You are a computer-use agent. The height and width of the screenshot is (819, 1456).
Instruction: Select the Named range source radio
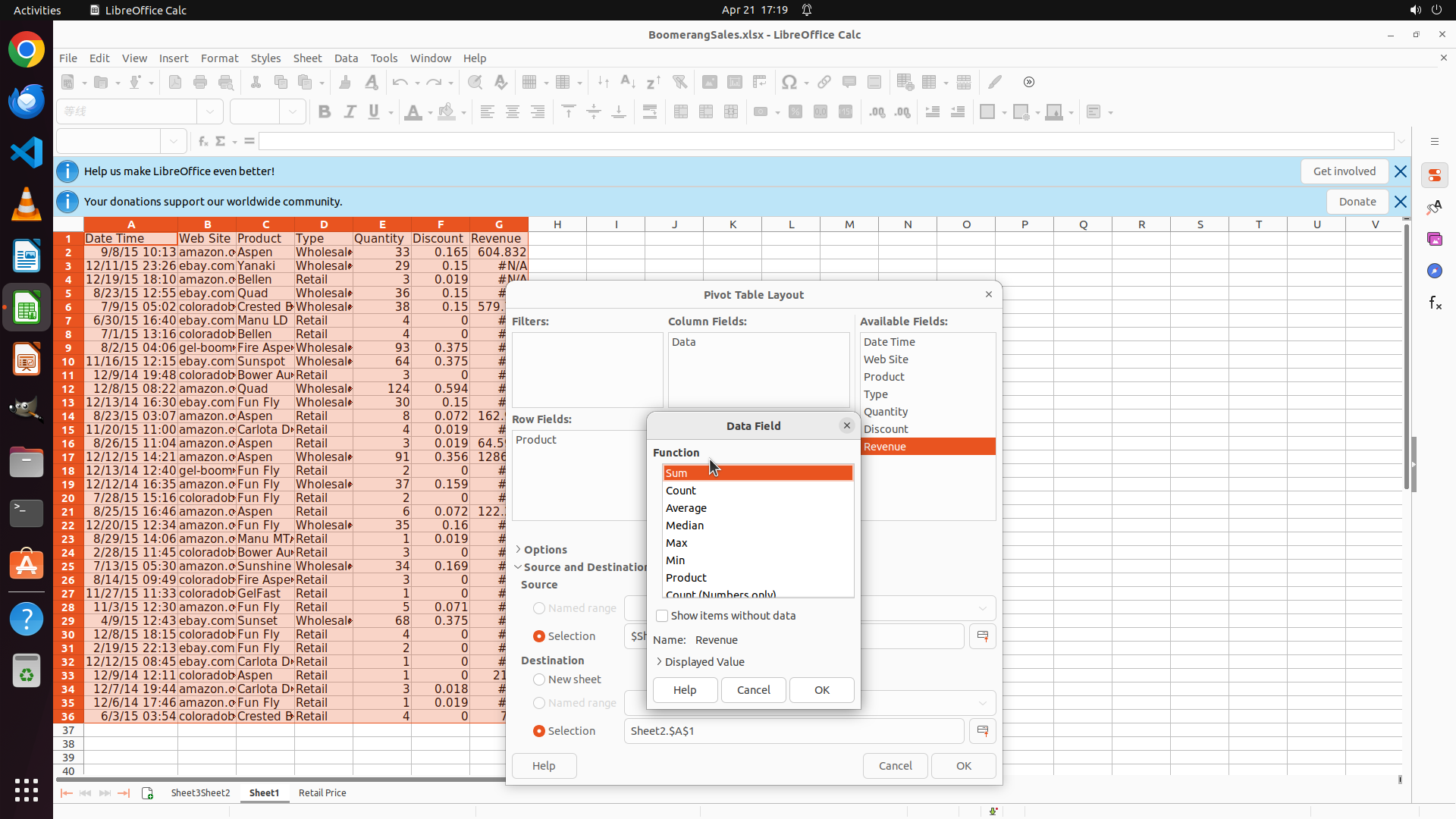point(539,608)
